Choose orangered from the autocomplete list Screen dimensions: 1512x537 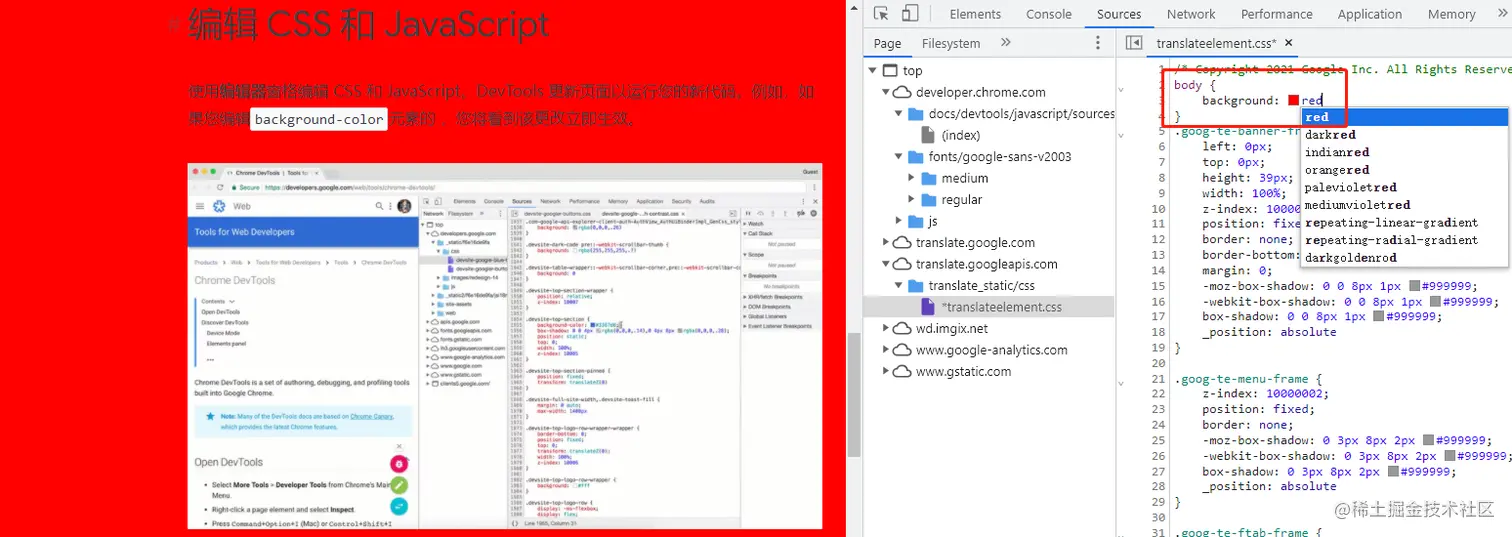tap(1404, 170)
